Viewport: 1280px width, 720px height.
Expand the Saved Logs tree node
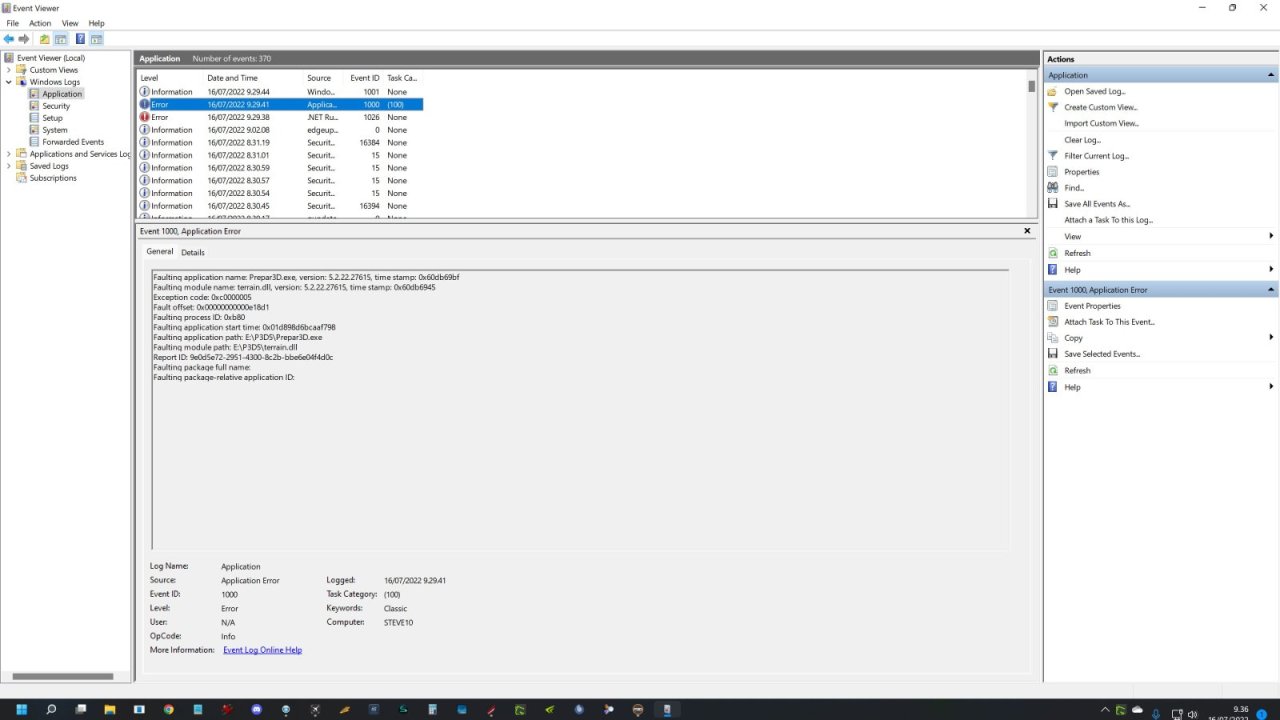point(9,166)
